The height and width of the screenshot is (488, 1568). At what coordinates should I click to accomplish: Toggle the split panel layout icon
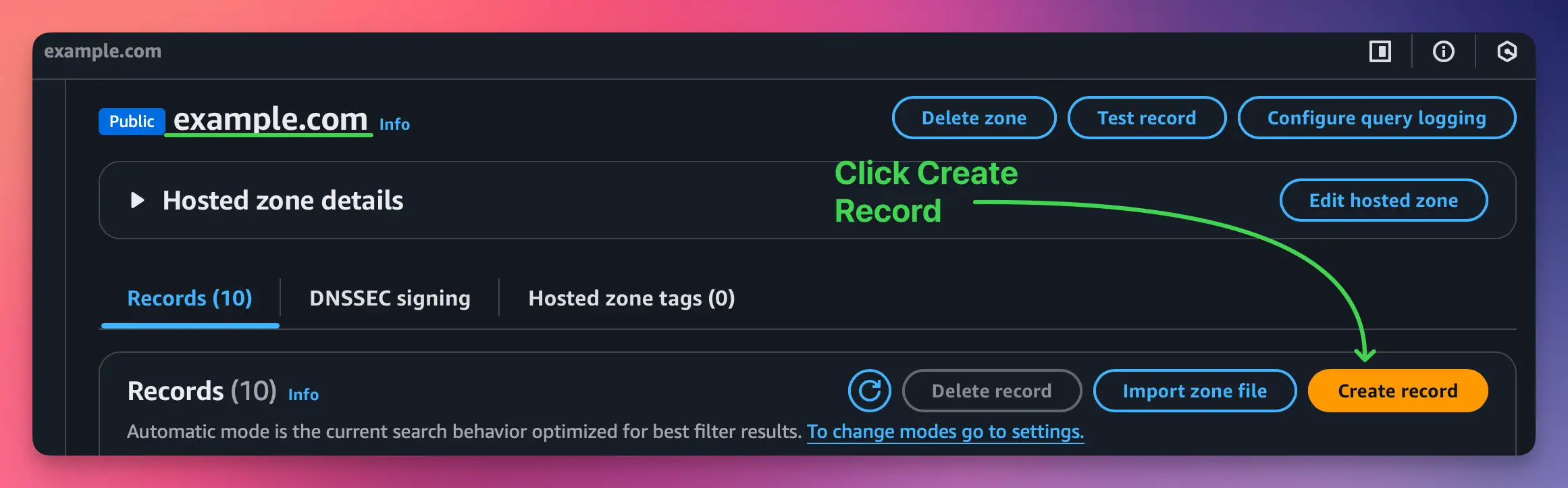pyautogui.click(x=1380, y=51)
